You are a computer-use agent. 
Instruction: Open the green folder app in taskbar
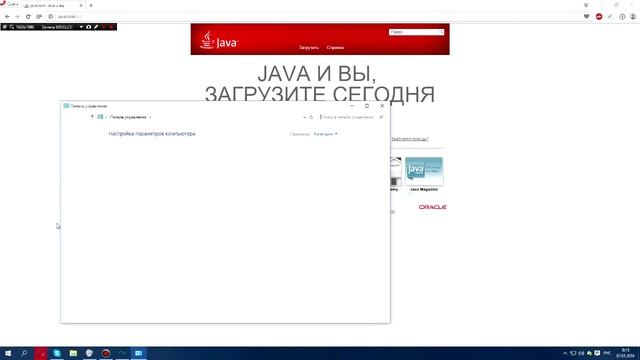click(x=73, y=353)
